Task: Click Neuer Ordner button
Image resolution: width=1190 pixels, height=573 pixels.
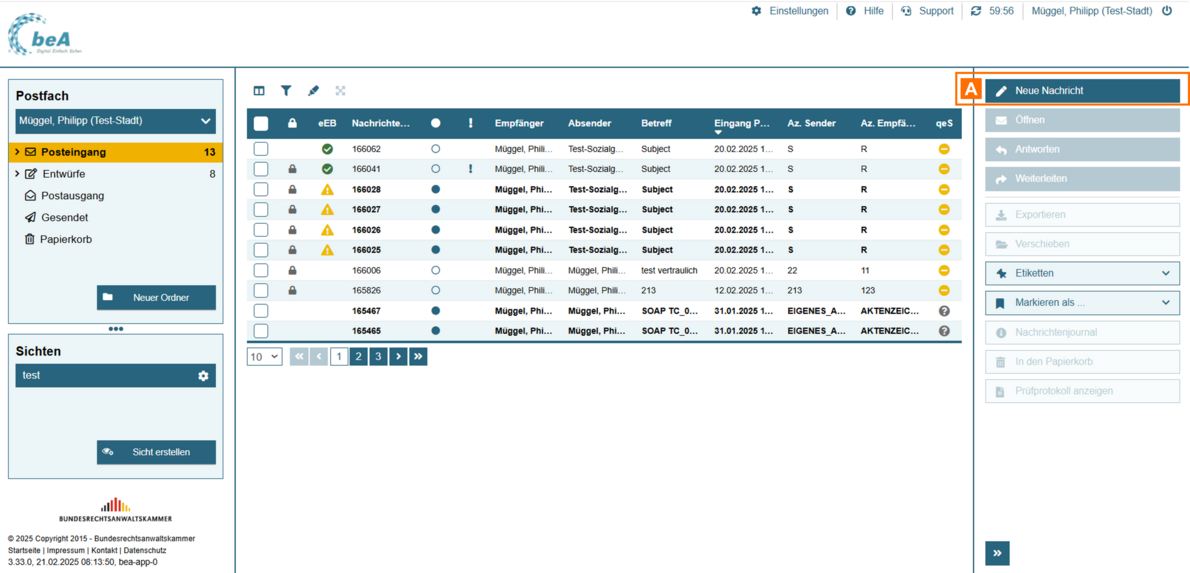Action: (156, 298)
